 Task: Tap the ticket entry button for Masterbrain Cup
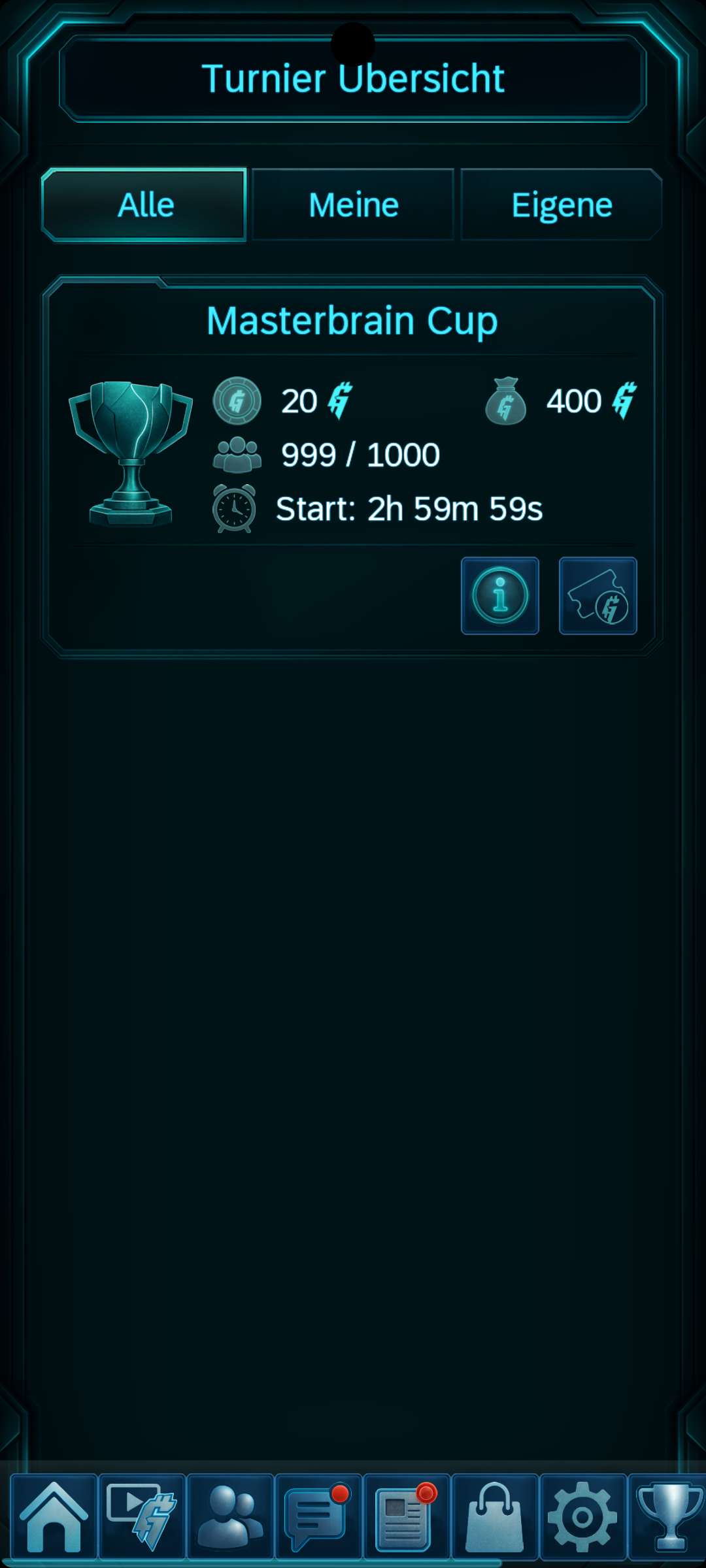tap(598, 596)
